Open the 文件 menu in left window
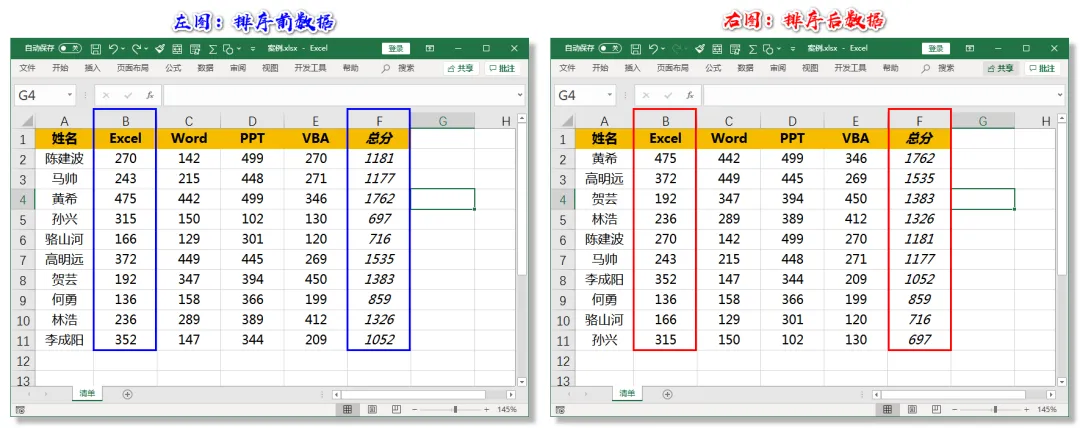Viewport: 1080px width, 428px height. tap(27, 68)
